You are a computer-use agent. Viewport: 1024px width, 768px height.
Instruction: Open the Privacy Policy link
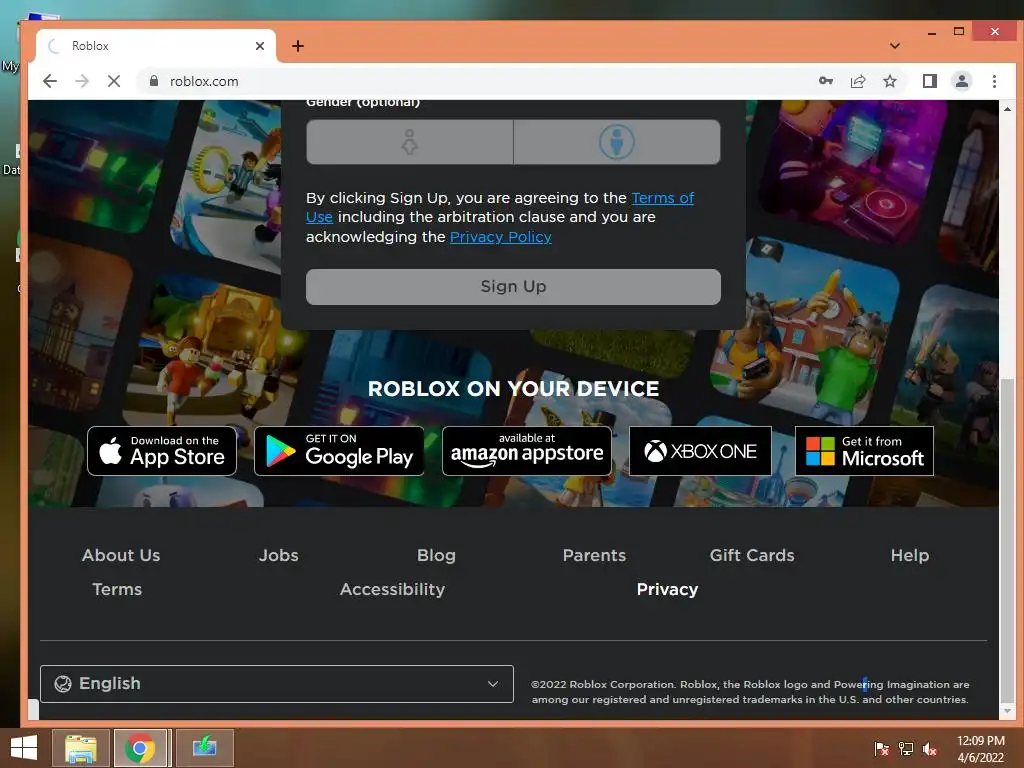pyautogui.click(x=500, y=236)
